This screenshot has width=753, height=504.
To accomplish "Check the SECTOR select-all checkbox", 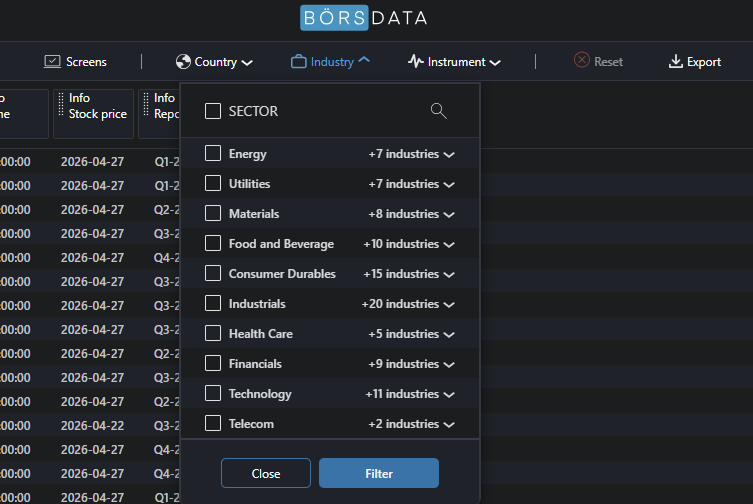I will point(213,111).
